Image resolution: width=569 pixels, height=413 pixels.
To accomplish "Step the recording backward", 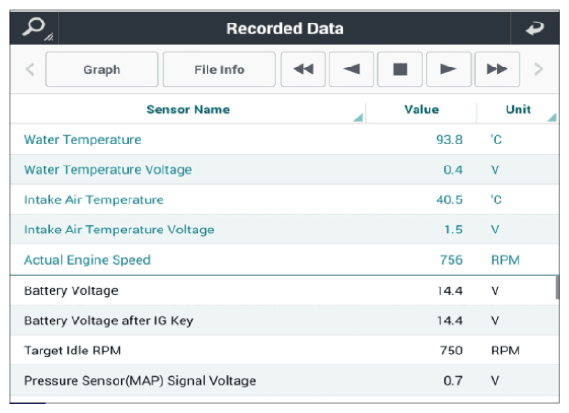I will [351, 69].
